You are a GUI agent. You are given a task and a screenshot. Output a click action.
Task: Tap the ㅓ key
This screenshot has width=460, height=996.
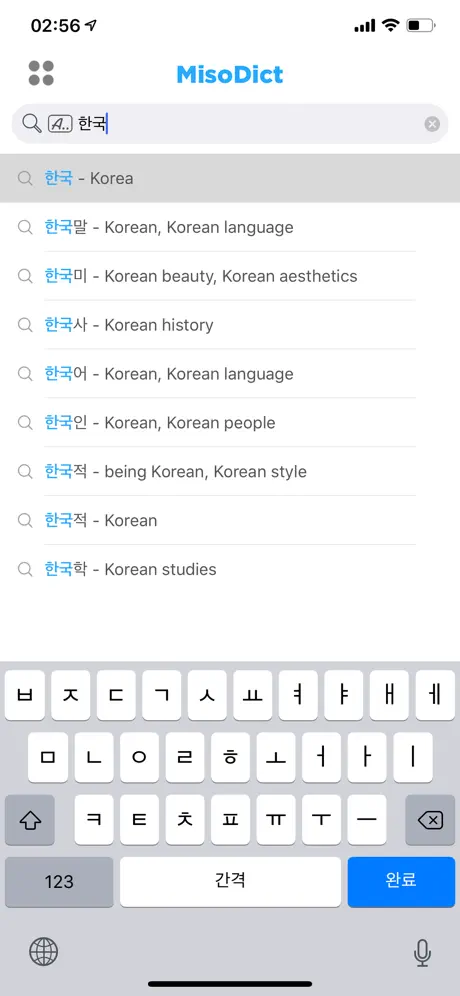click(321, 757)
